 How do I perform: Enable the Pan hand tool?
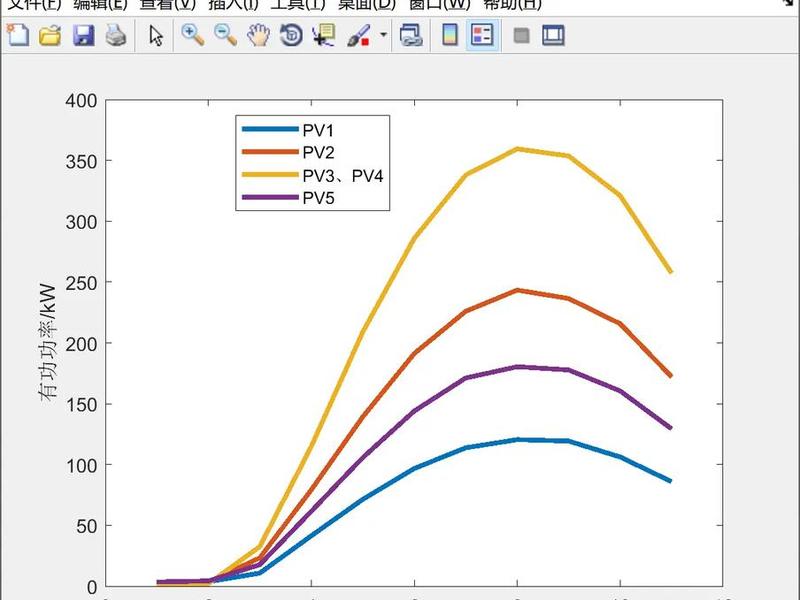pyautogui.click(x=258, y=35)
